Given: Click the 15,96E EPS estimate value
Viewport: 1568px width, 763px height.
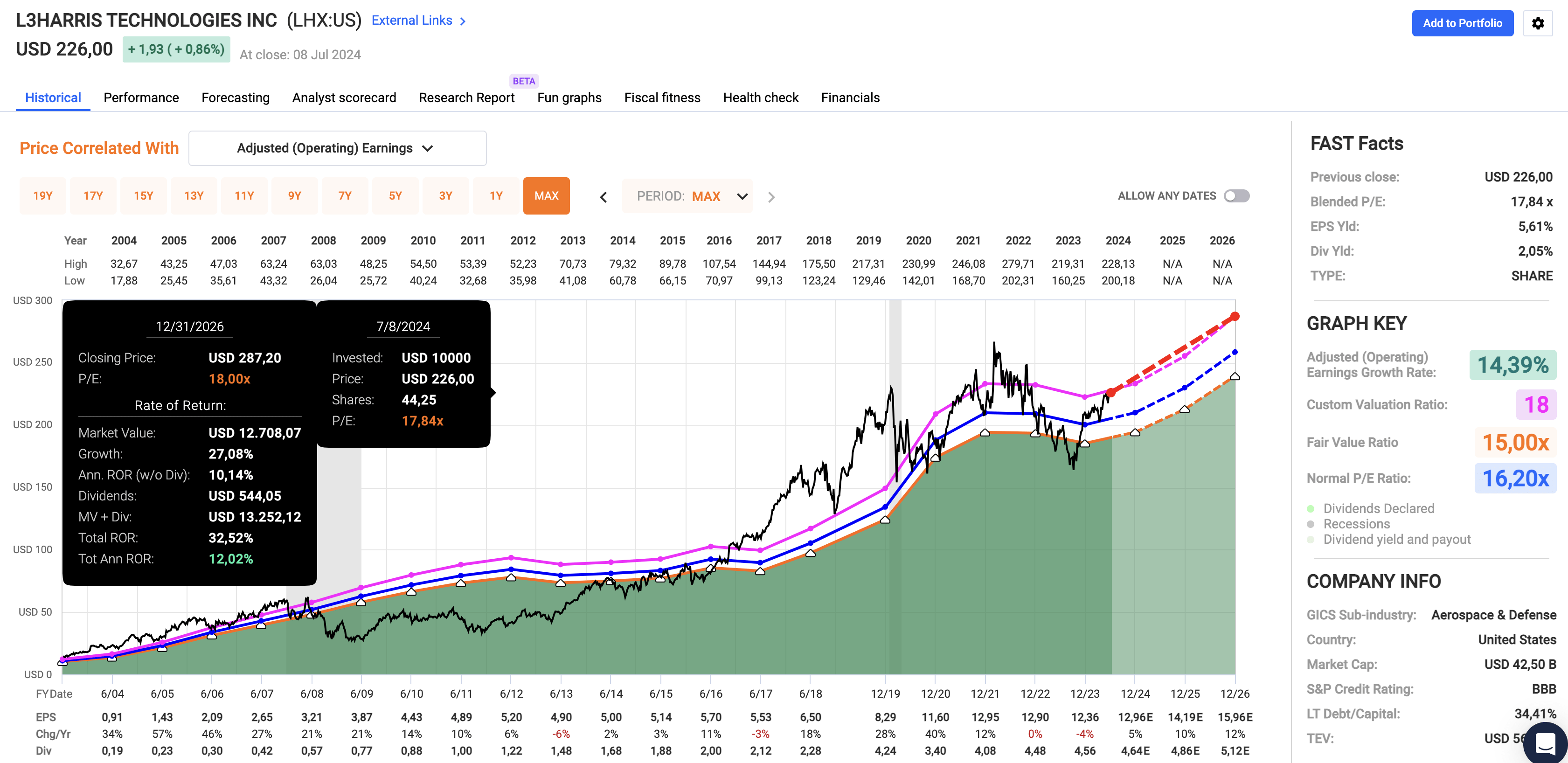Looking at the screenshot, I should 1235,717.
